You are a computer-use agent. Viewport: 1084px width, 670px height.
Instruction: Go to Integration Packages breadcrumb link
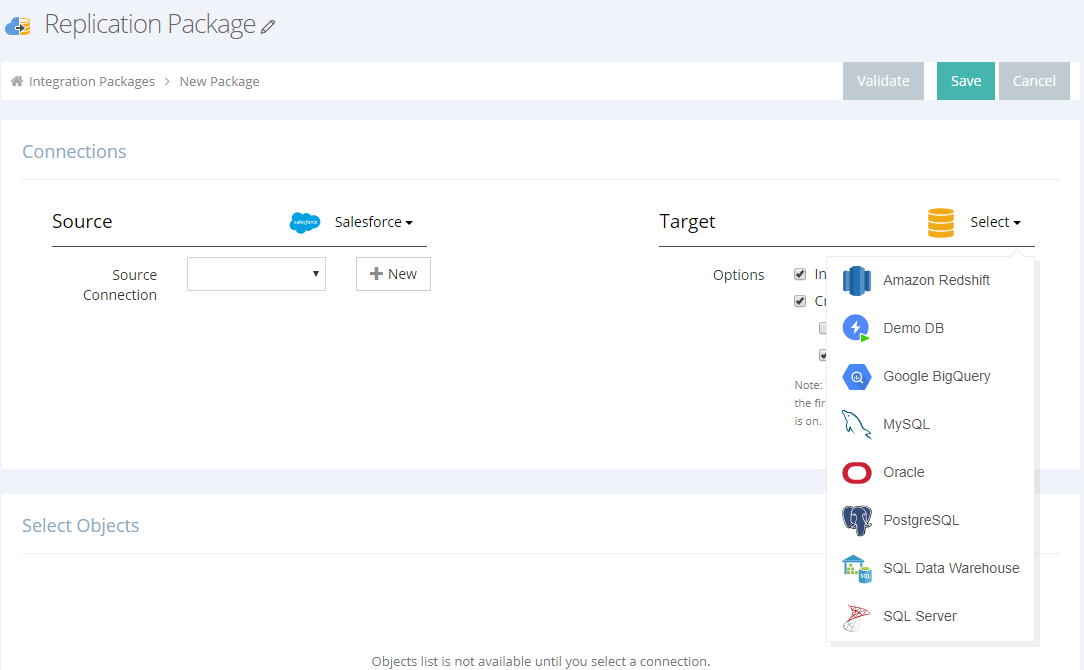(x=92, y=82)
